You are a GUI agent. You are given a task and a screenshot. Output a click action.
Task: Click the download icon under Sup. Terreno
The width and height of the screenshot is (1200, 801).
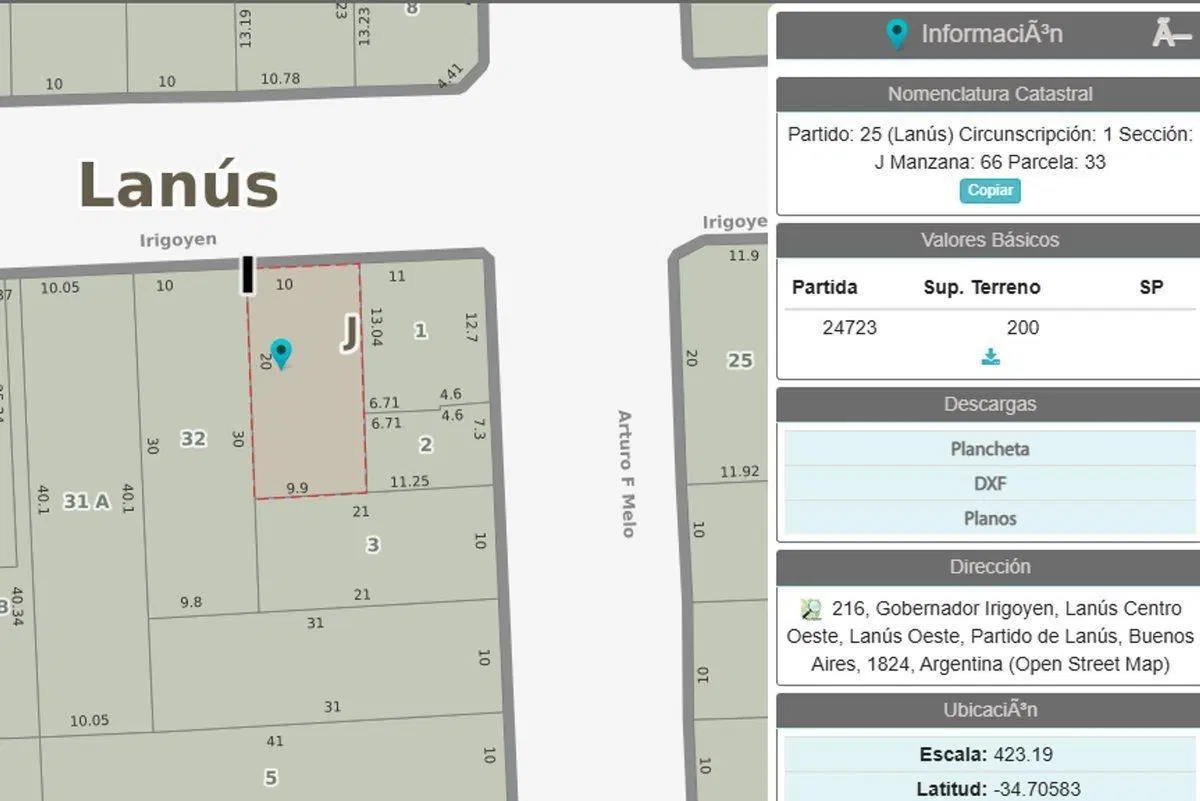click(x=991, y=357)
